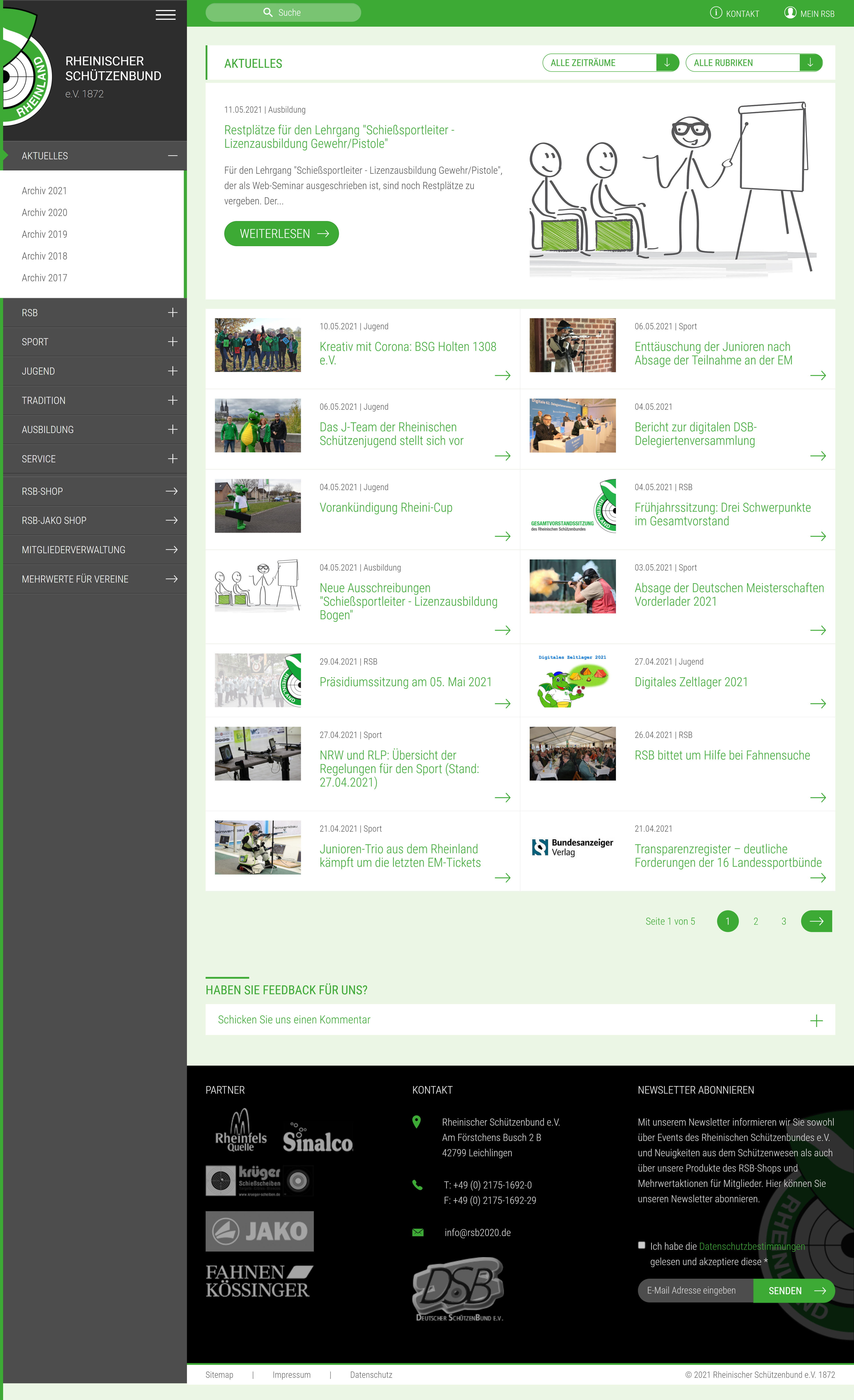854x1400 pixels.
Task: Open Restplätze für den Lehrgang headline
Action: coord(339,137)
